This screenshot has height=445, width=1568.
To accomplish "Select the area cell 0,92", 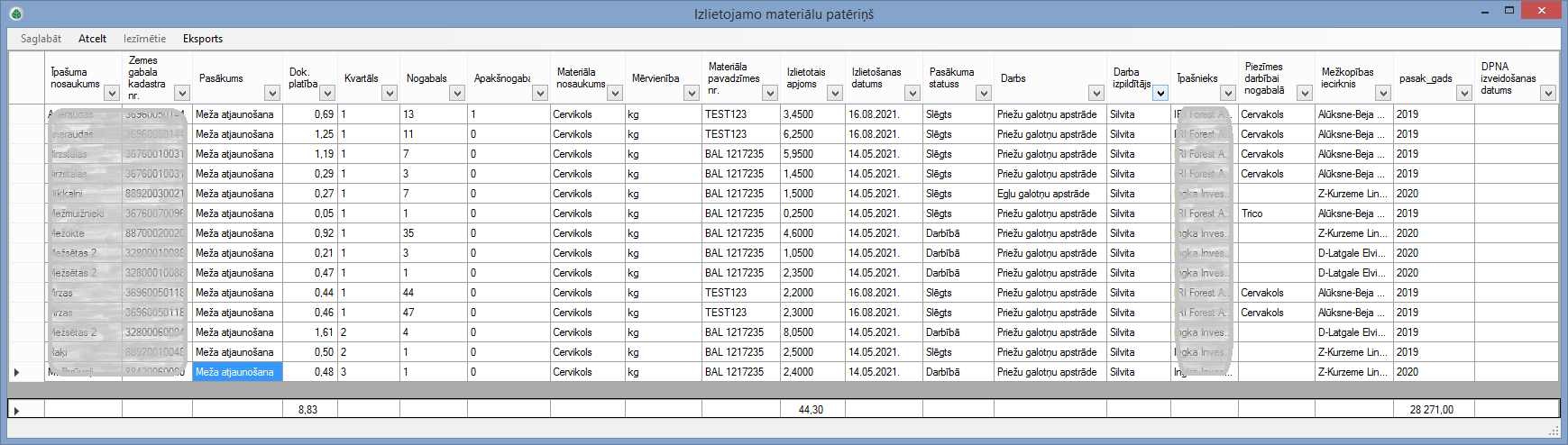I will [x=310, y=233].
